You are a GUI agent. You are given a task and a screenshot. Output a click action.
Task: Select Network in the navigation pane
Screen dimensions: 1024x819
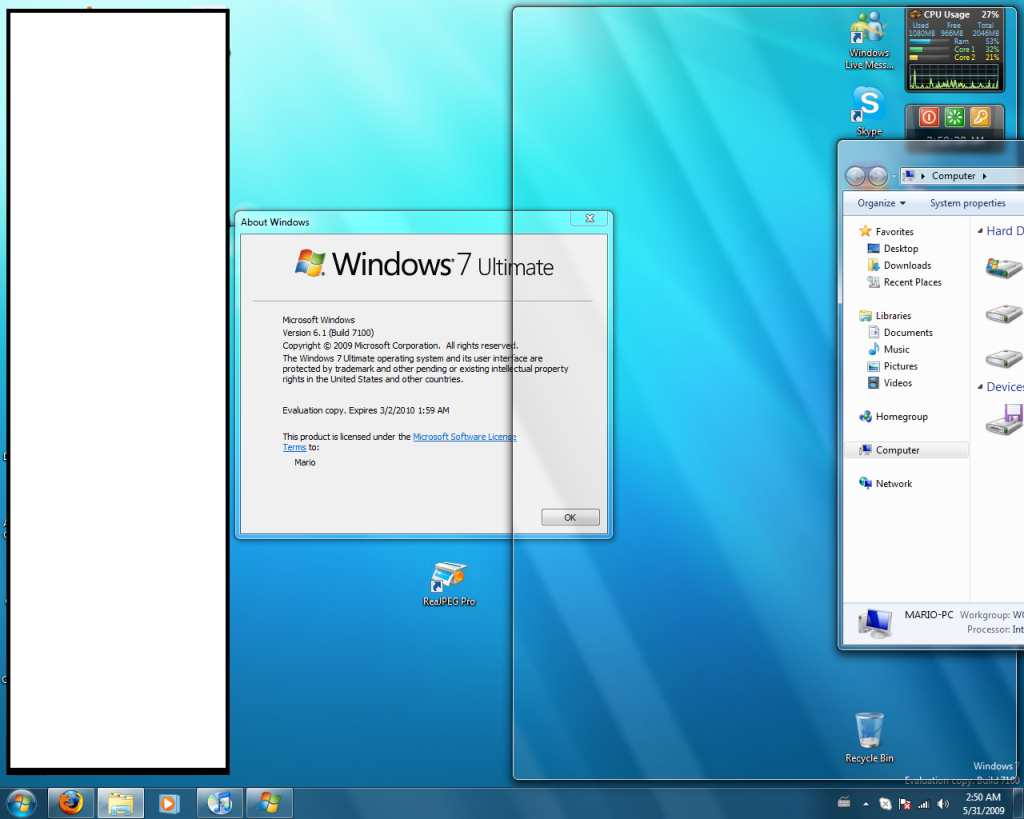point(886,483)
